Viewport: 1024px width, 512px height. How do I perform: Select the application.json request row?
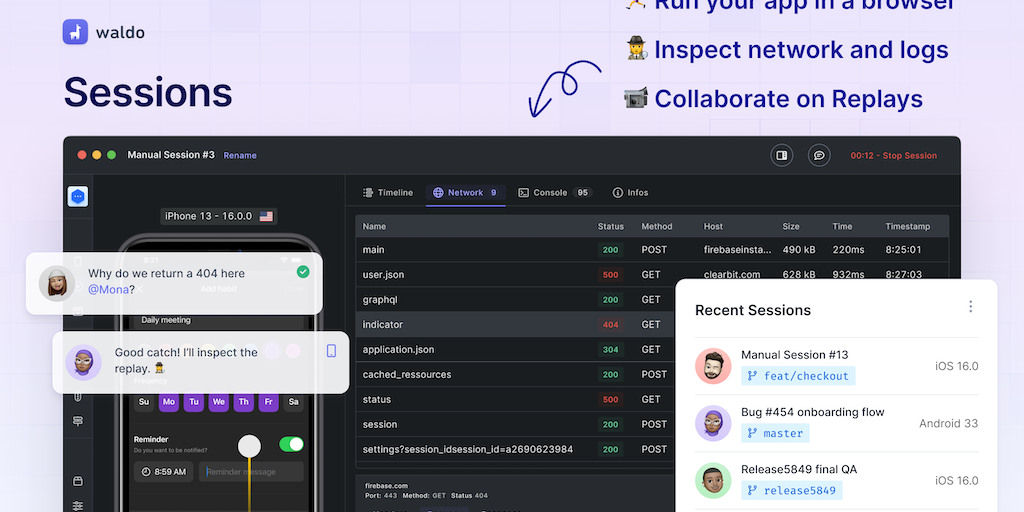(516, 349)
